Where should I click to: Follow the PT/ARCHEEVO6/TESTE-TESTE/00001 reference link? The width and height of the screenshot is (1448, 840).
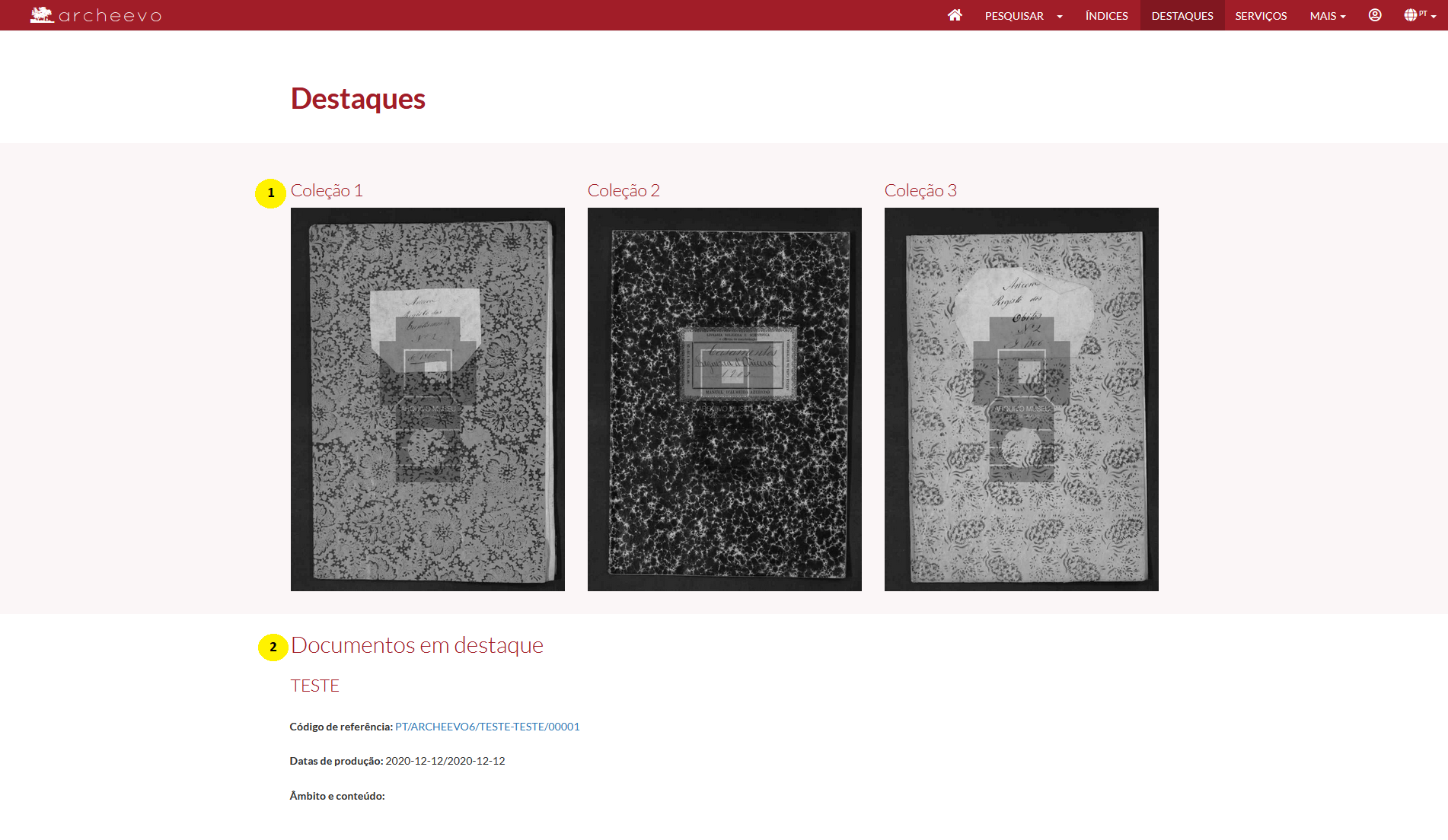click(x=487, y=727)
